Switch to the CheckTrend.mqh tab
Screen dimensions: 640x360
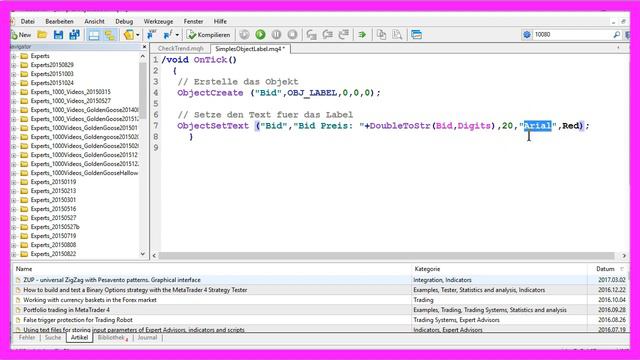coord(180,49)
